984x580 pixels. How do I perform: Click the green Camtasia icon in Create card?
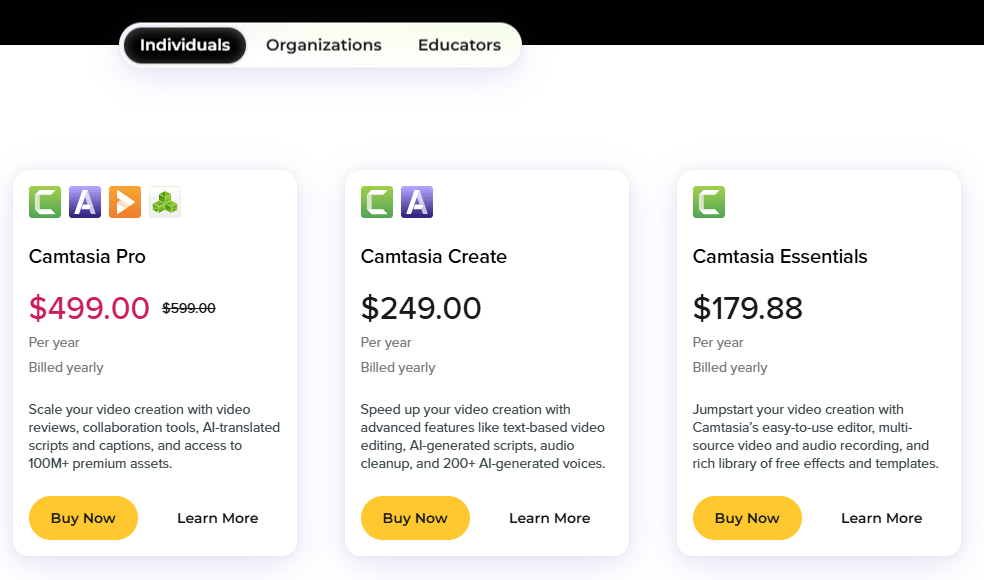[x=377, y=202]
